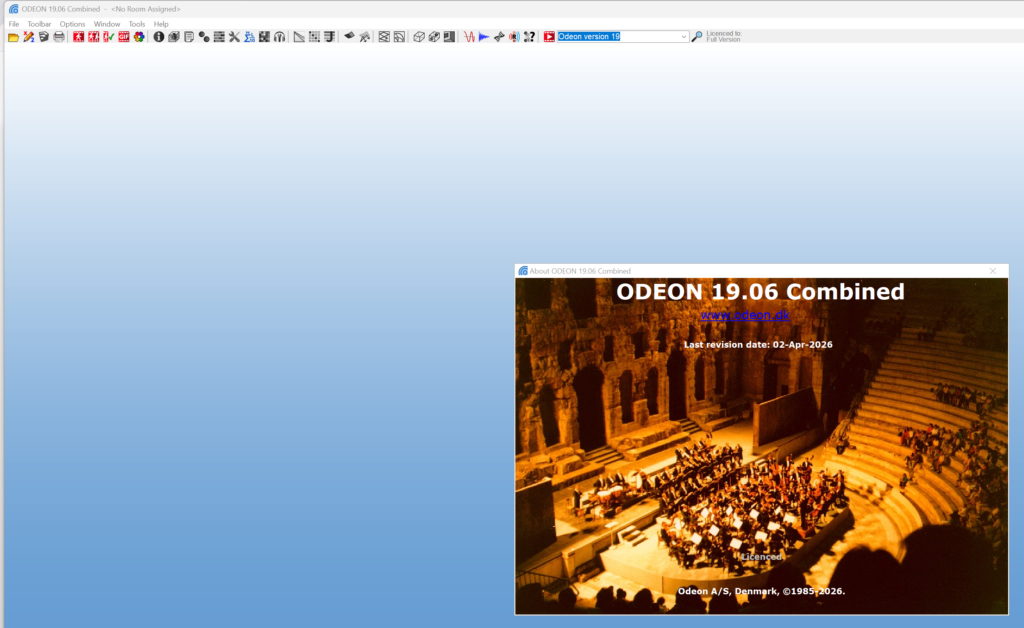The height and width of the screenshot is (628, 1024).
Task: Click the printer icon in toolbar
Action: pyautogui.click(x=59, y=37)
